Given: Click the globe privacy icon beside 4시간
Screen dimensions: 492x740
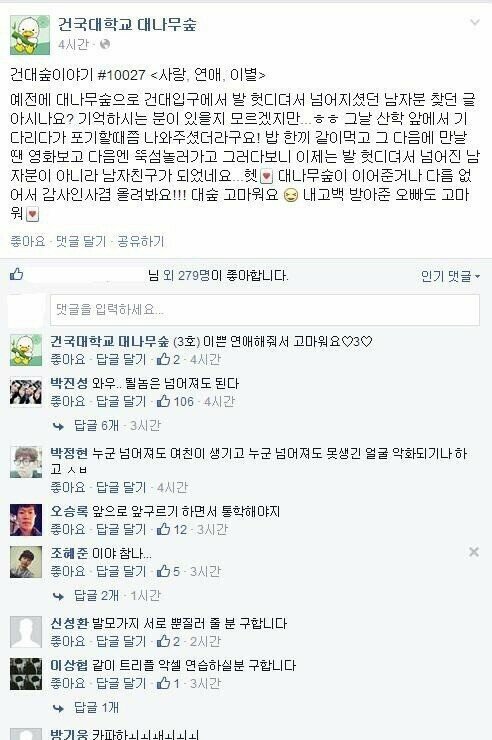Looking at the screenshot, I should pyautogui.click(x=105, y=44).
